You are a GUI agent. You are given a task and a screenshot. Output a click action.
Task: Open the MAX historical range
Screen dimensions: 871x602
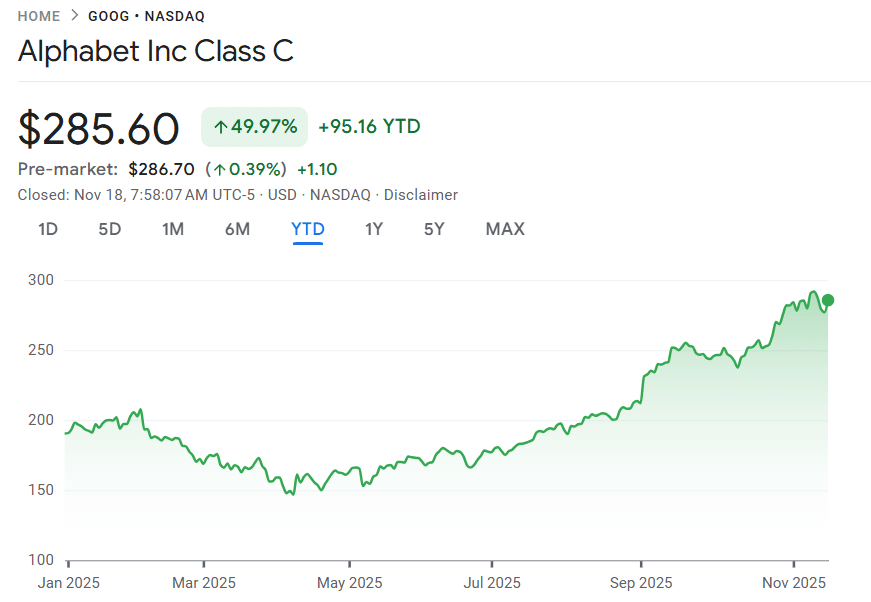pos(504,229)
